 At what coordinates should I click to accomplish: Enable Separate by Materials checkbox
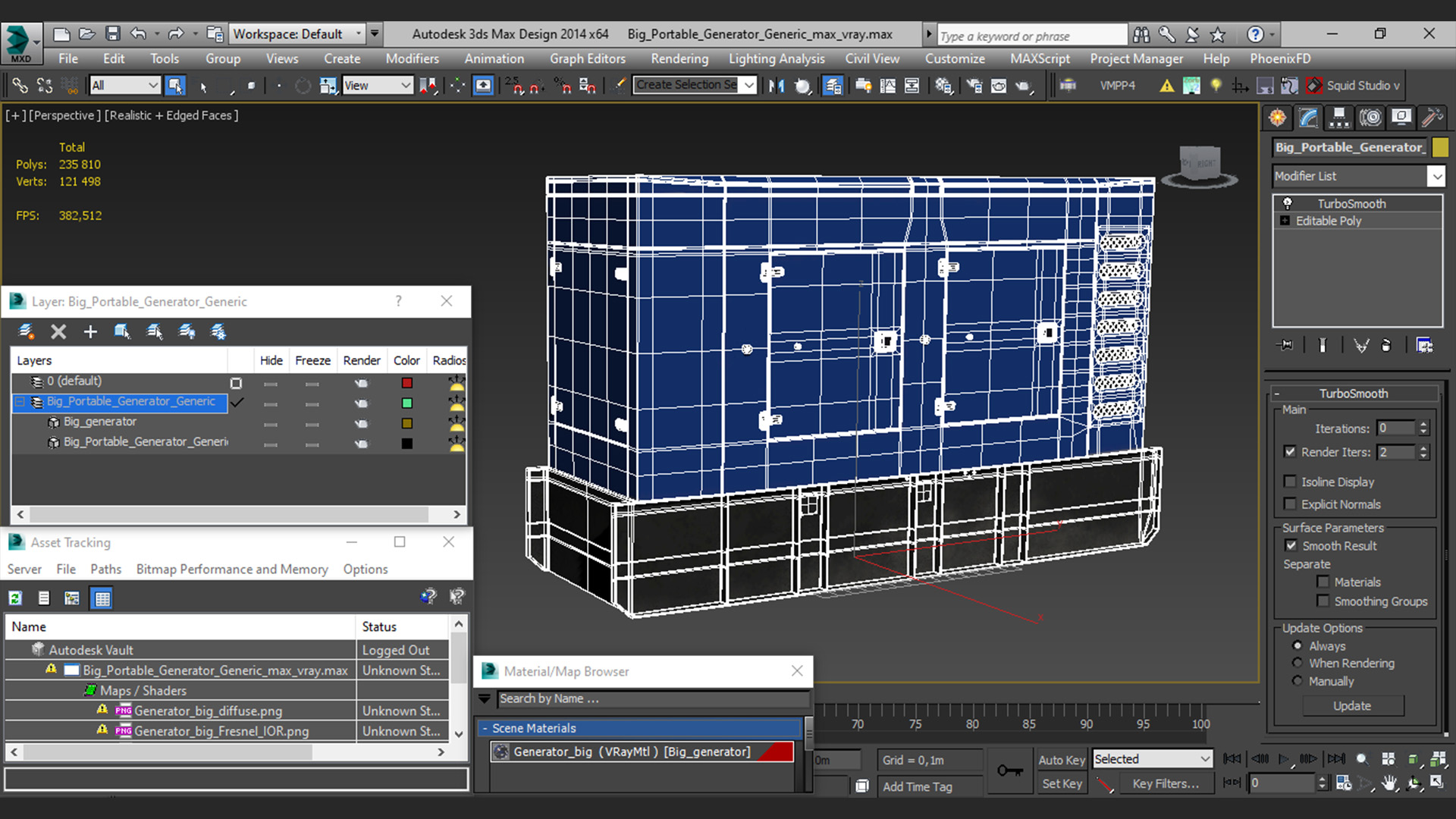[1323, 582]
